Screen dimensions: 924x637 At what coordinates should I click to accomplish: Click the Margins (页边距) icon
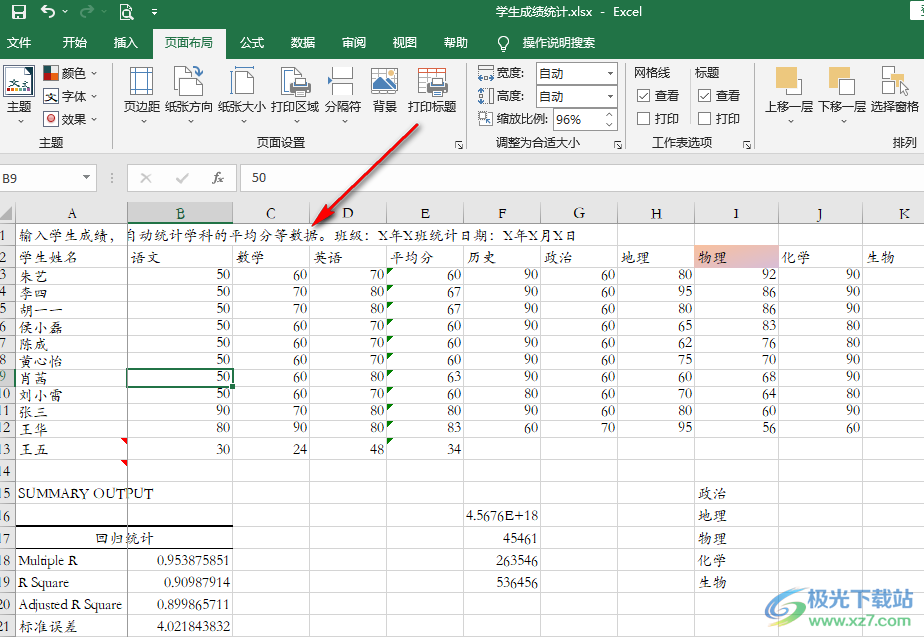pyautogui.click(x=141, y=81)
